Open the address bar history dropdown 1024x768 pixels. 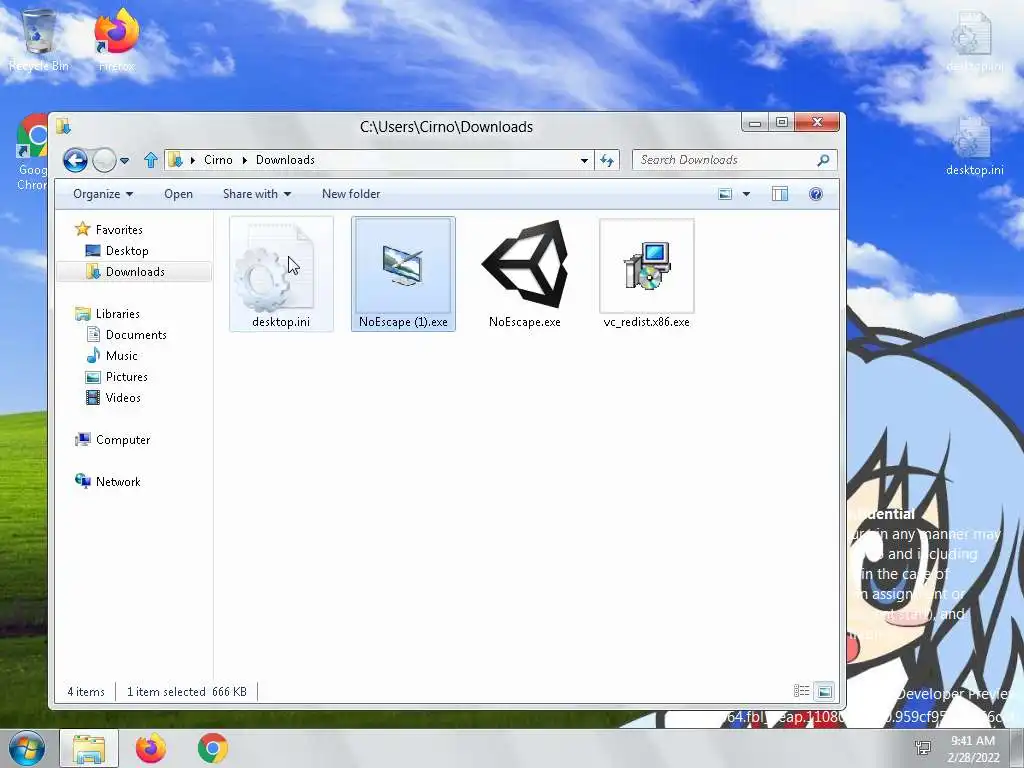pyautogui.click(x=584, y=161)
